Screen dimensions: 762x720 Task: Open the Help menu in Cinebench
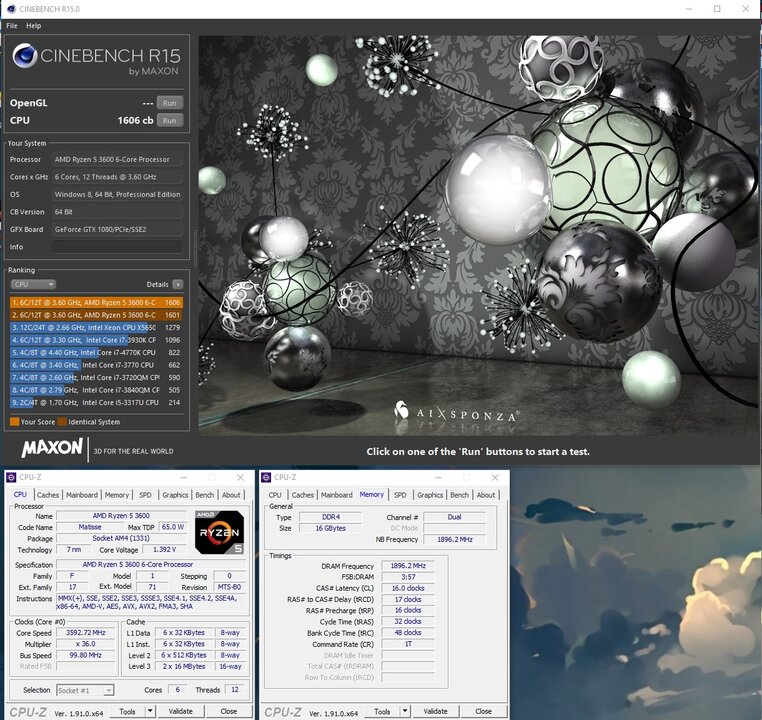point(34,26)
